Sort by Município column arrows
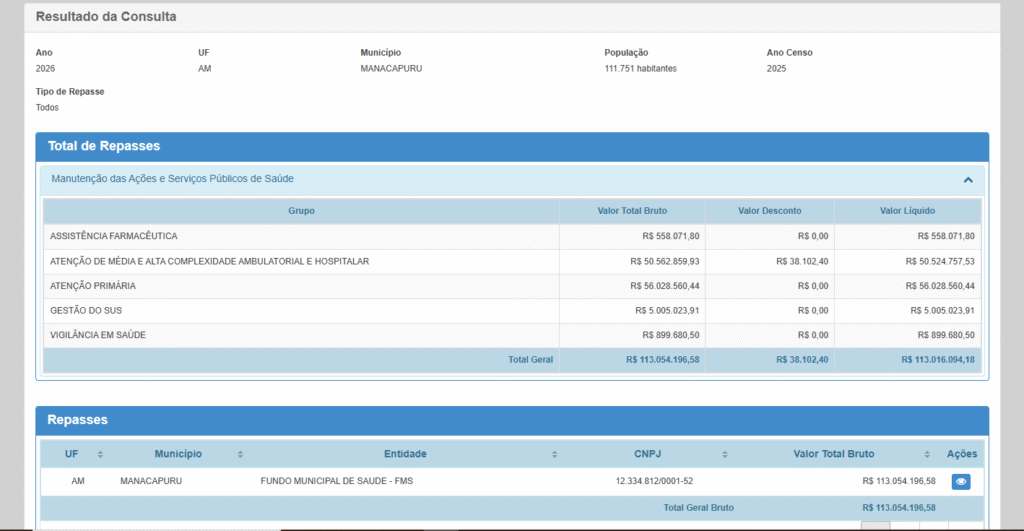This screenshot has width=1024, height=531. [240, 454]
